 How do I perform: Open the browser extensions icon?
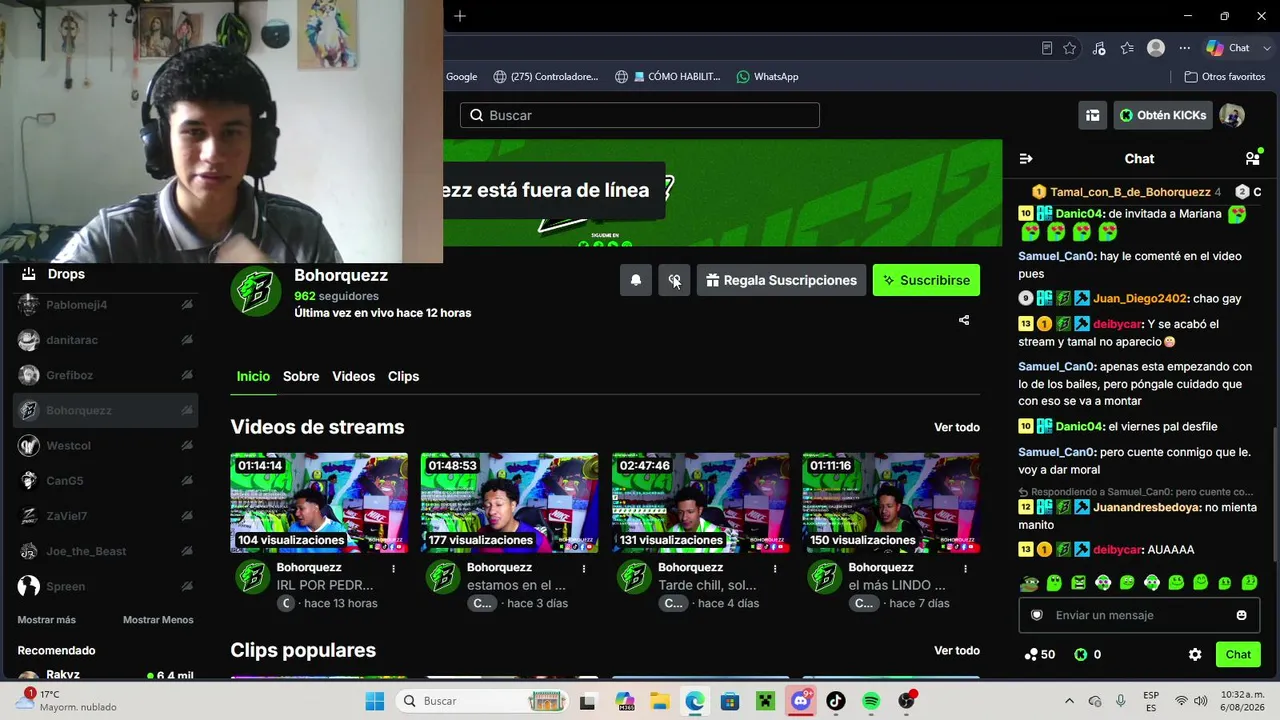coord(1099,48)
